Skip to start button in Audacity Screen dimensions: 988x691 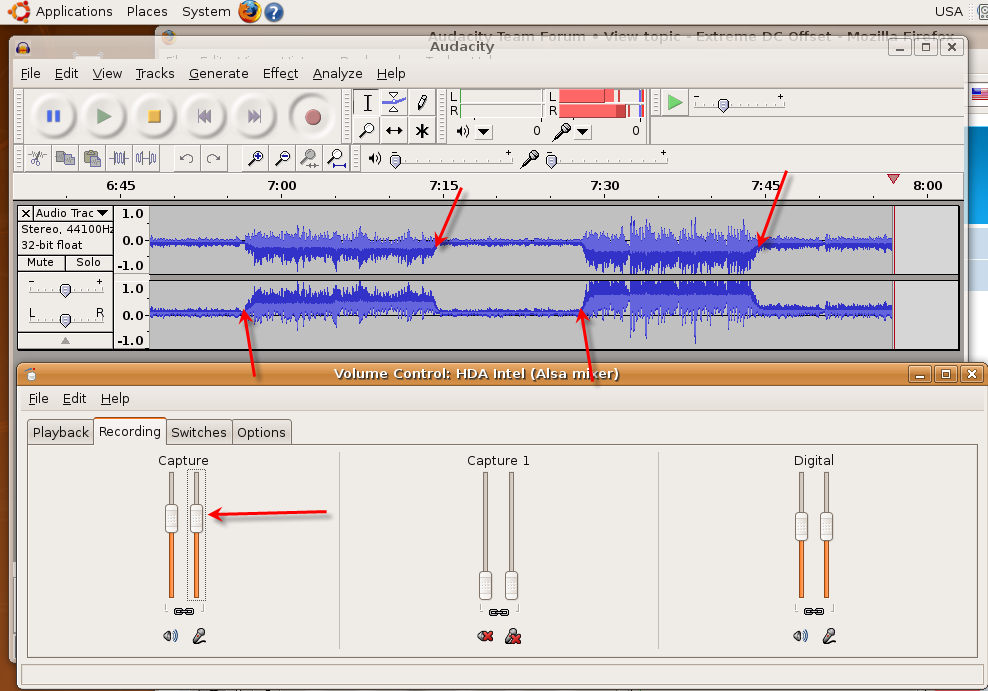pos(204,117)
